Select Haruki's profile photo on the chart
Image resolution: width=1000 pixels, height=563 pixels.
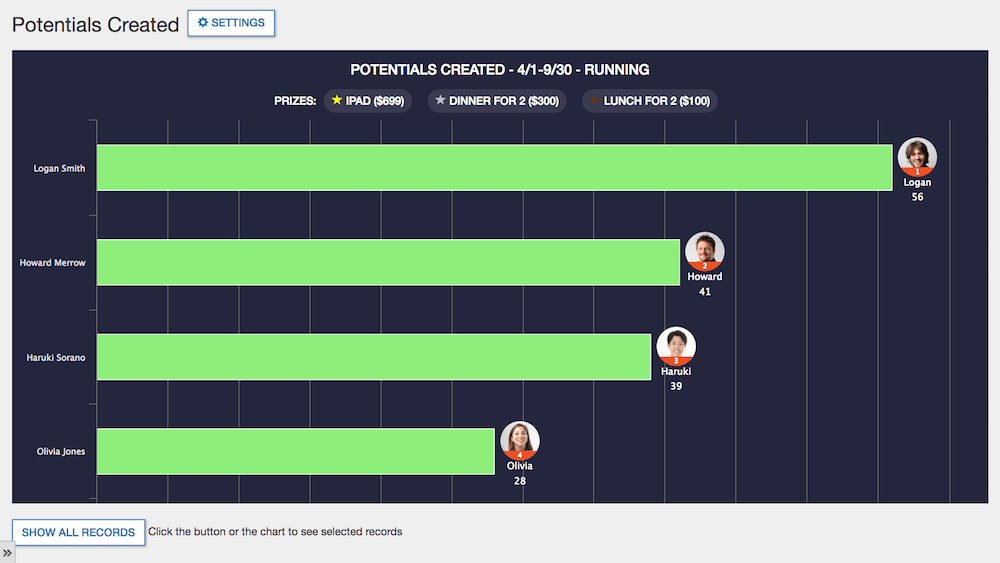676,346
